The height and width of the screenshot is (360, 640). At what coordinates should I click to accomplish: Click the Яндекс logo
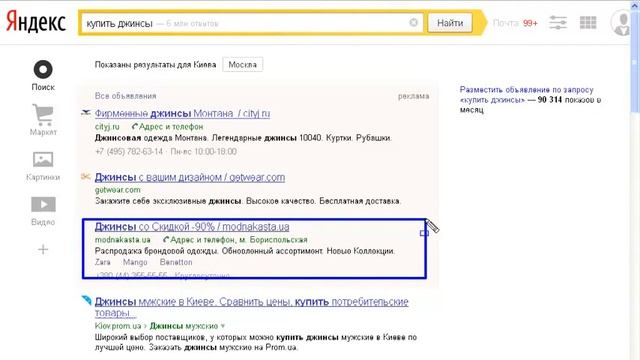tap(36, 22)
